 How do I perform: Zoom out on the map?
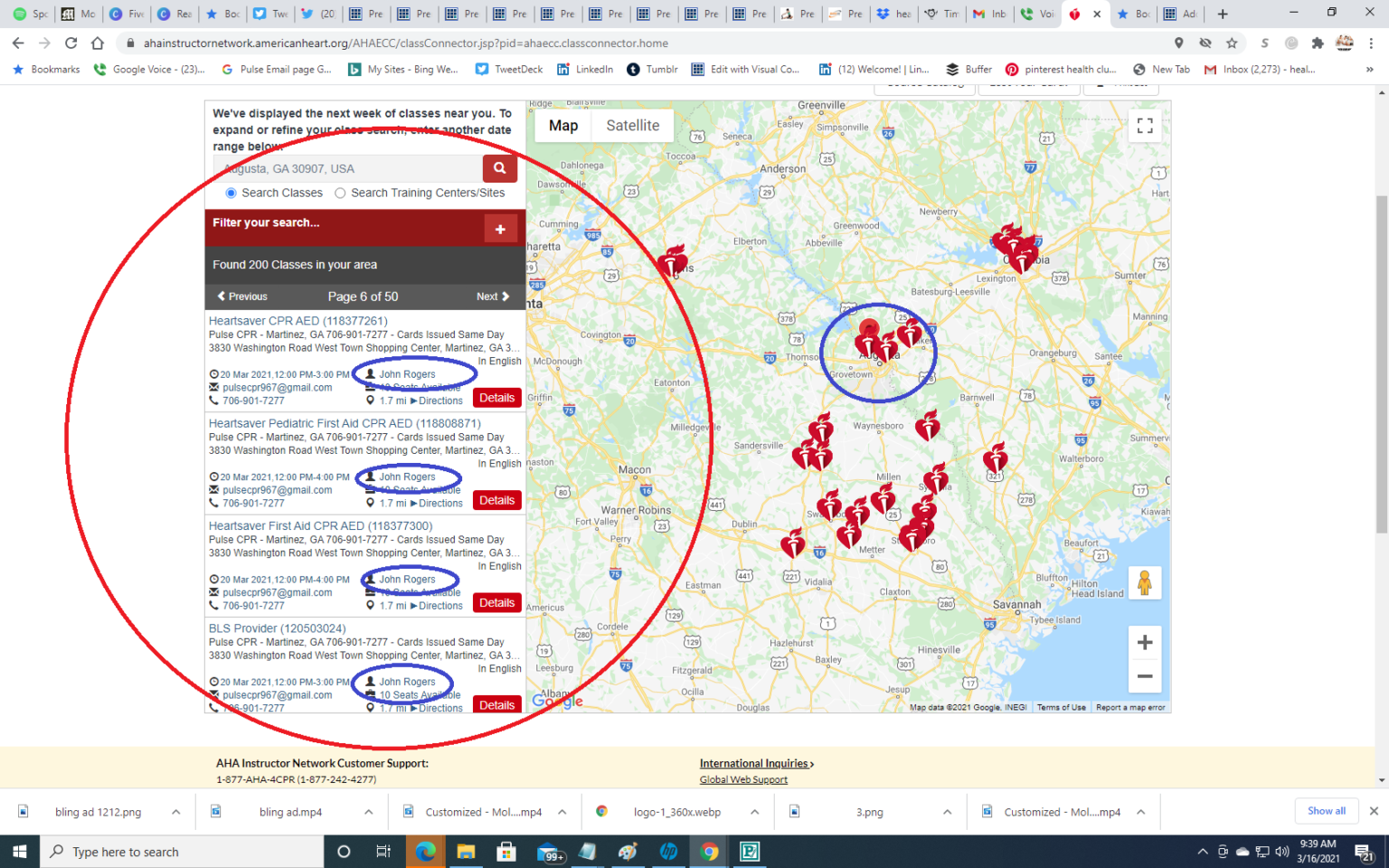point(1145,676)
